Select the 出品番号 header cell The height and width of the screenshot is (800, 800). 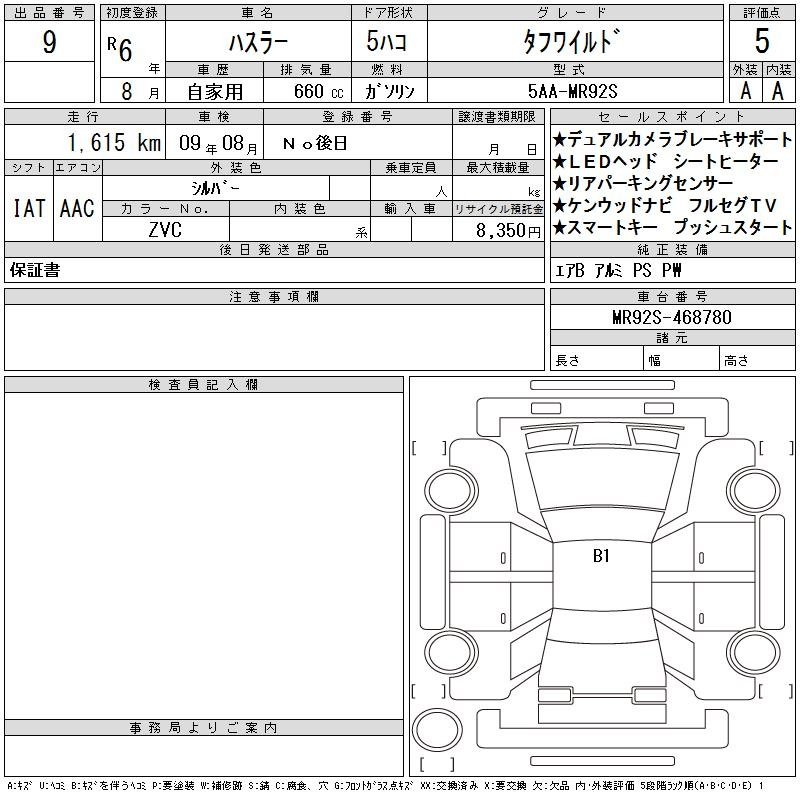pyautogui.click(x=49, y=13)
